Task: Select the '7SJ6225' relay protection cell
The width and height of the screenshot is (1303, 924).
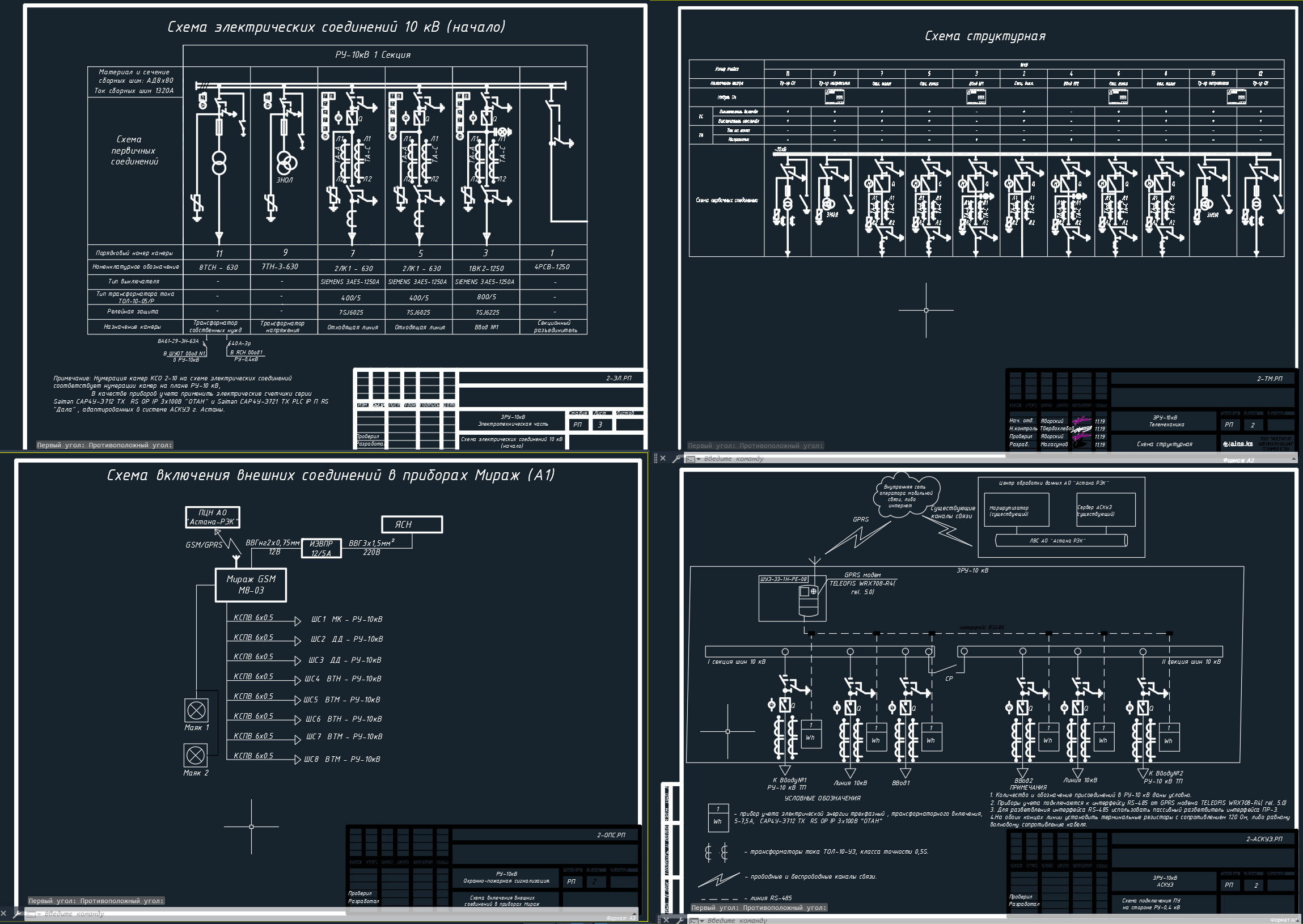Action: tap(487, 312)
